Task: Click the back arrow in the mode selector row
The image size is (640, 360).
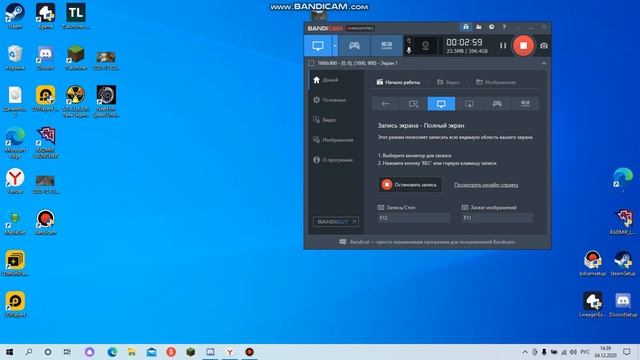Action: 385,104
